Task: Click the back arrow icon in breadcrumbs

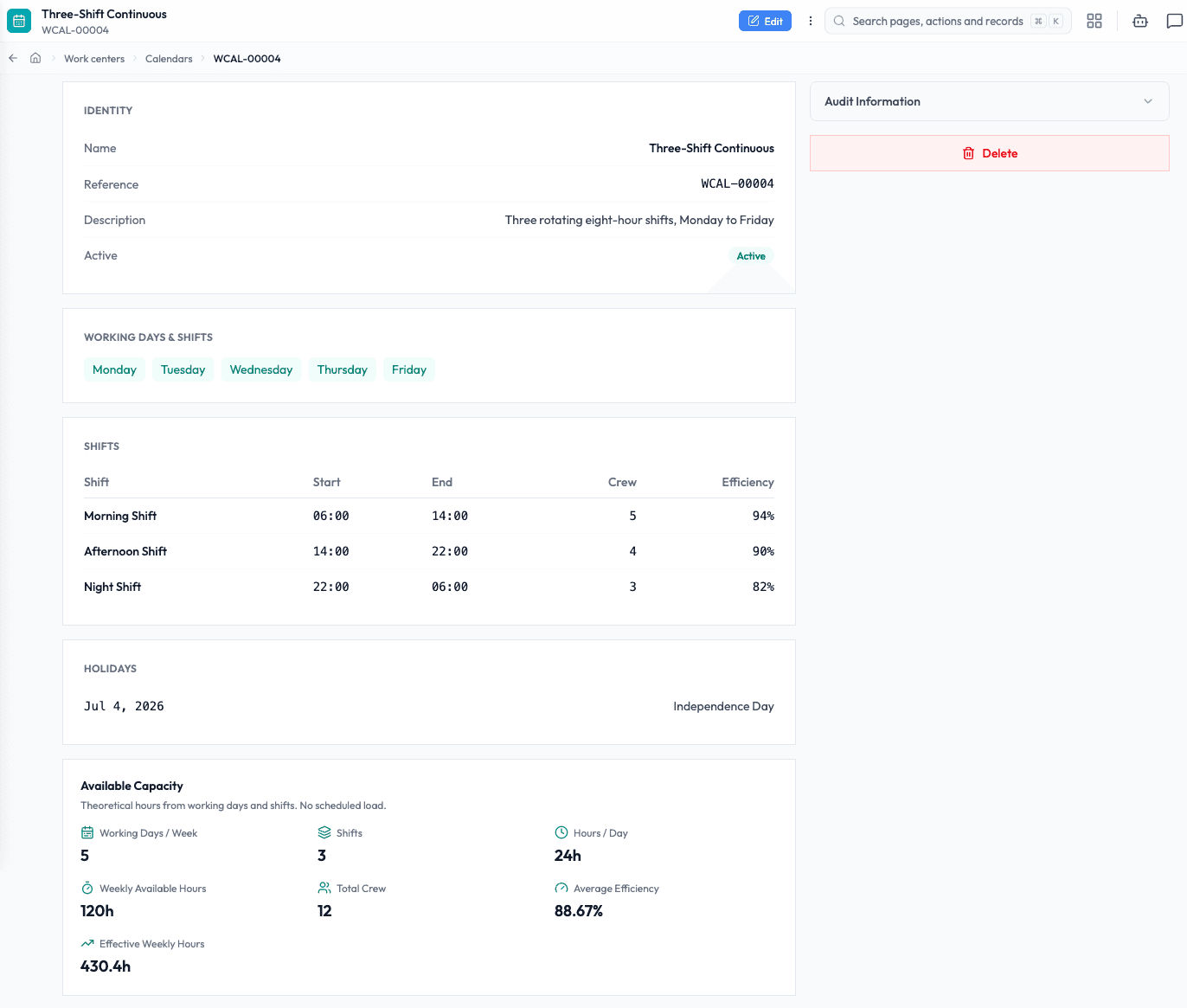Action: pyautogui.click(x=13, y=59)
